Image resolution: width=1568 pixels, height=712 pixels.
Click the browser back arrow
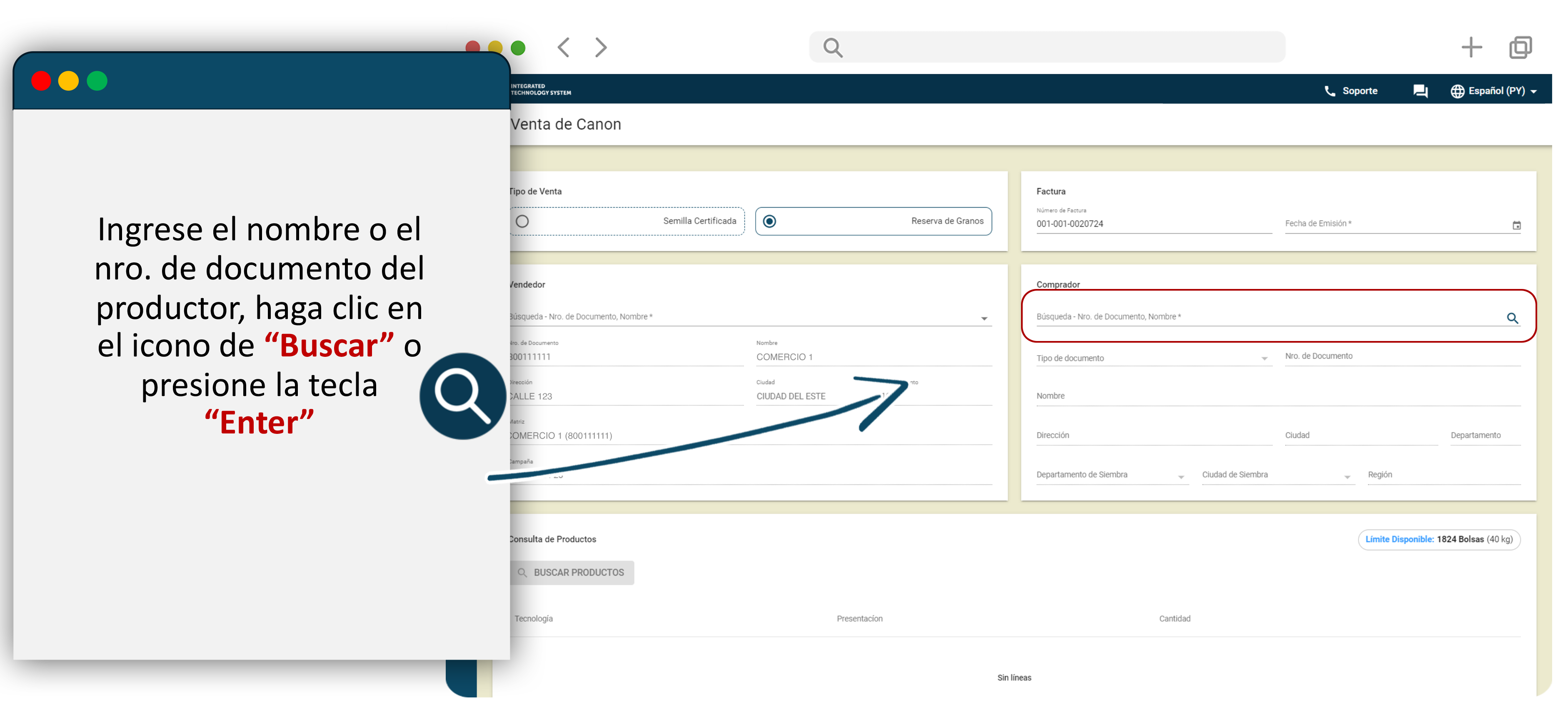point(564,47)
